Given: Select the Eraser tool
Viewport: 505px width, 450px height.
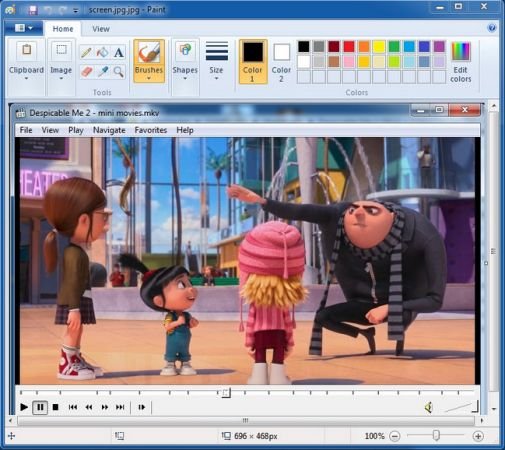Looking at the screenshot, I should point(86,71).
